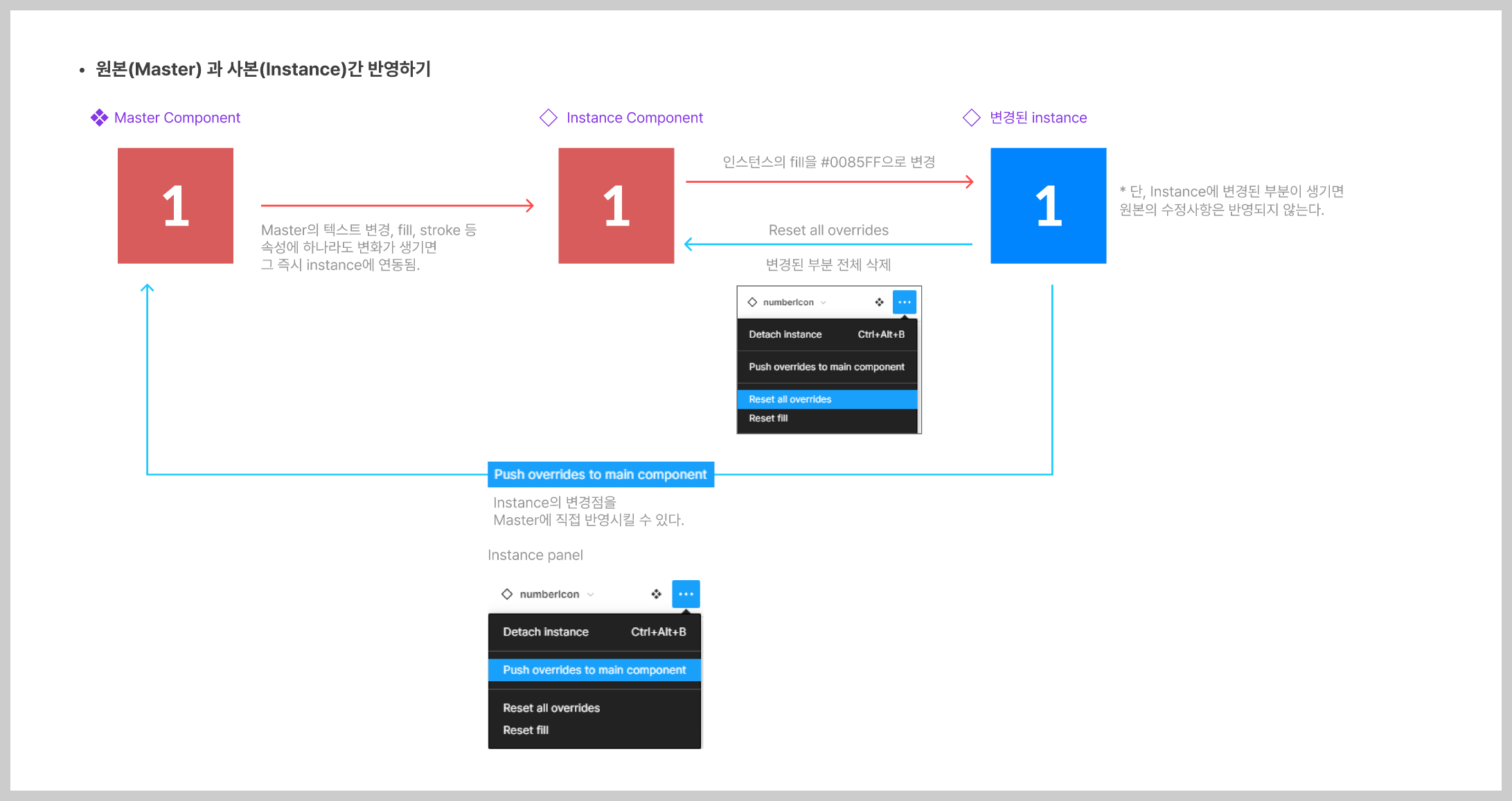1512x801 pixels.
Task: Click the Master Component four-diamond icon
Action: click(x=99, y=118)
